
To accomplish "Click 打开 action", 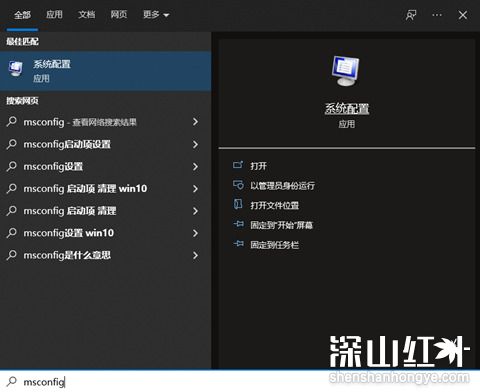I will (x=258, y=166).
